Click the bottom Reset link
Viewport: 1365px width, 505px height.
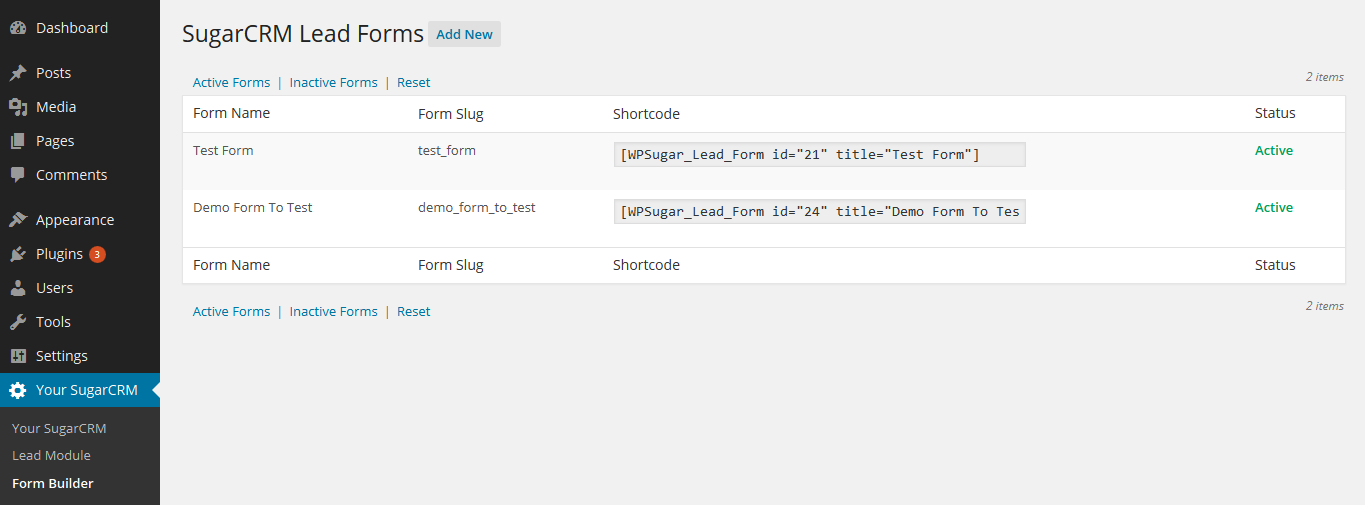coord(414,311)
